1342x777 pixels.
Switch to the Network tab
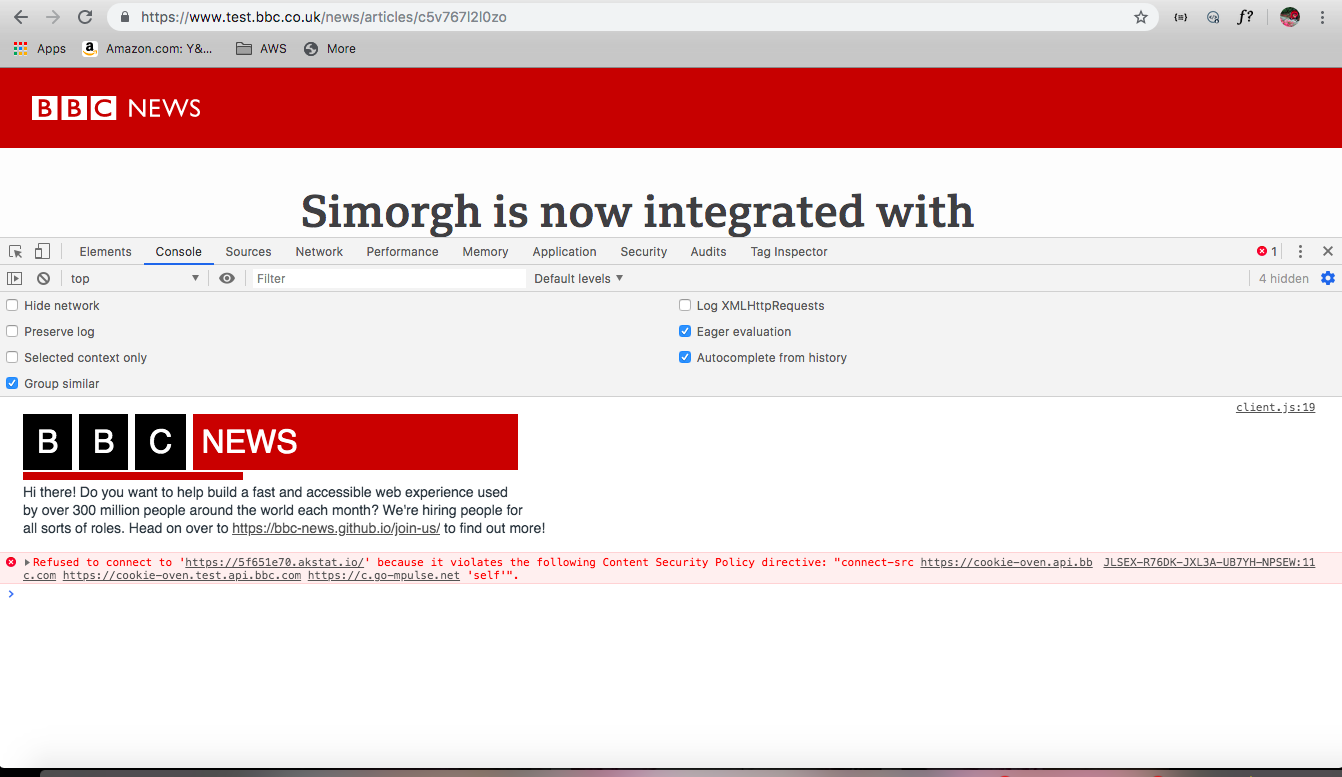(319, 251)
